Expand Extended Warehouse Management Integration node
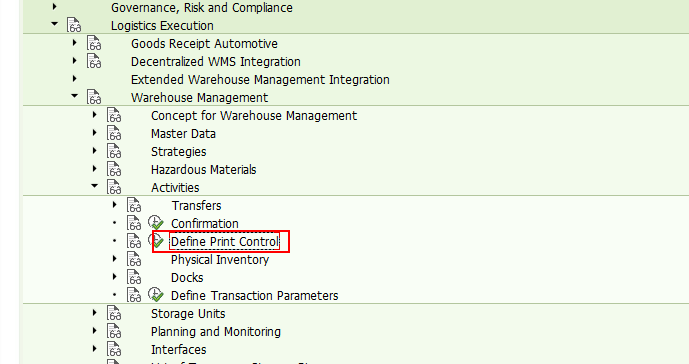 click(75, 79)
